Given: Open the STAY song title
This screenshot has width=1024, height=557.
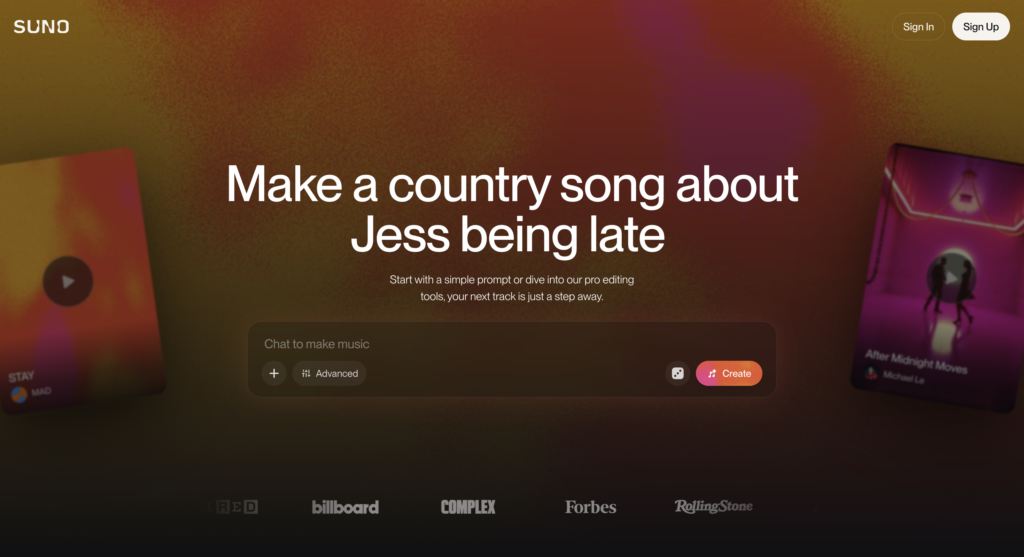Looking at the screenshot, I should tap(21, 377).
